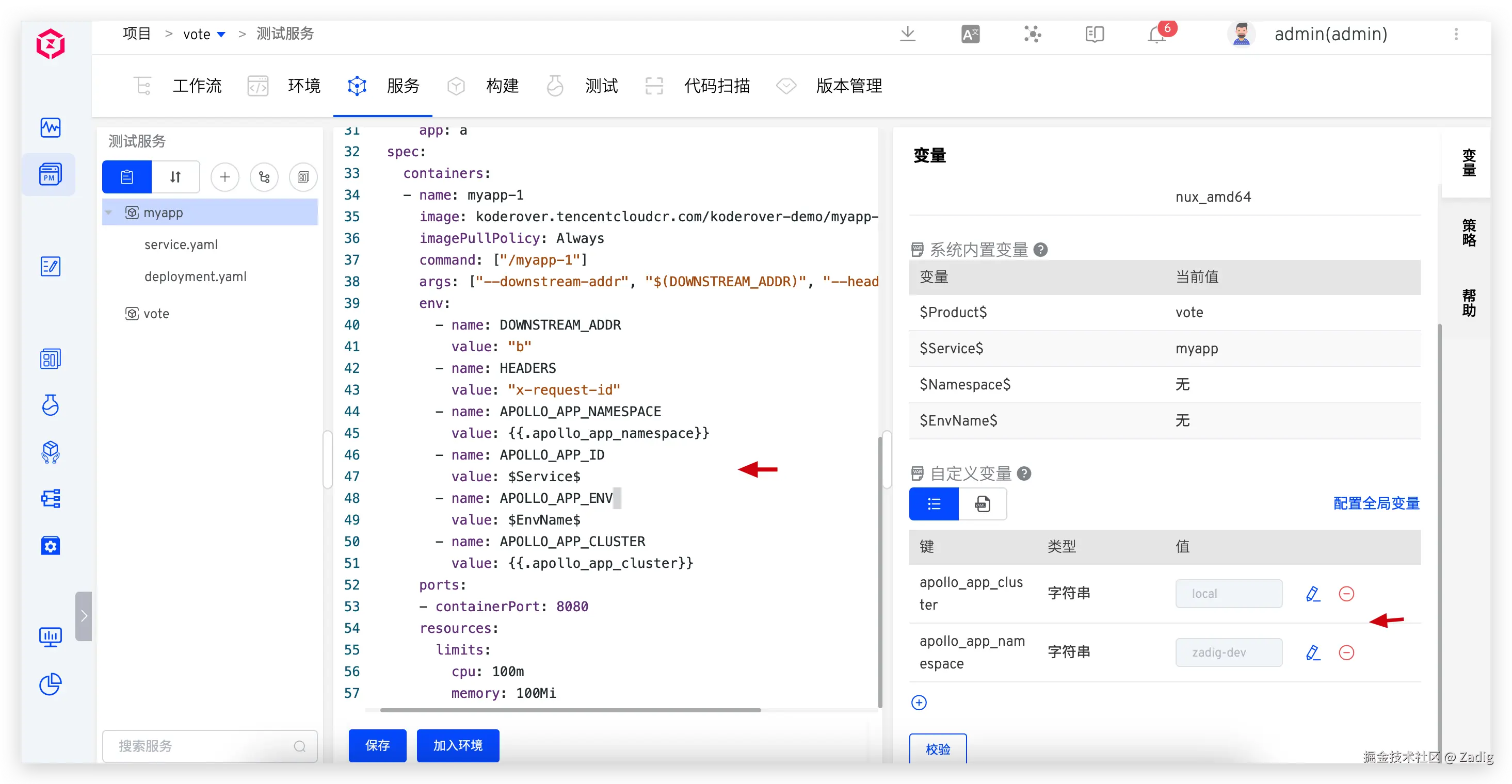The width and height of the screenshot is (1512, 784).
Task: Click the language translate icon
Action: (x=970, y=35)
